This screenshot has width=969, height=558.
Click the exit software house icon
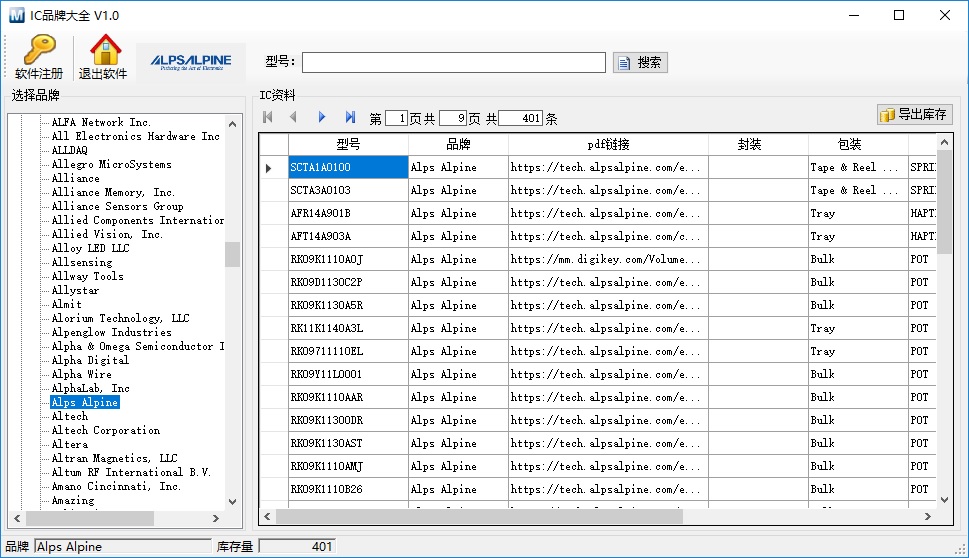tap(103, 57)
